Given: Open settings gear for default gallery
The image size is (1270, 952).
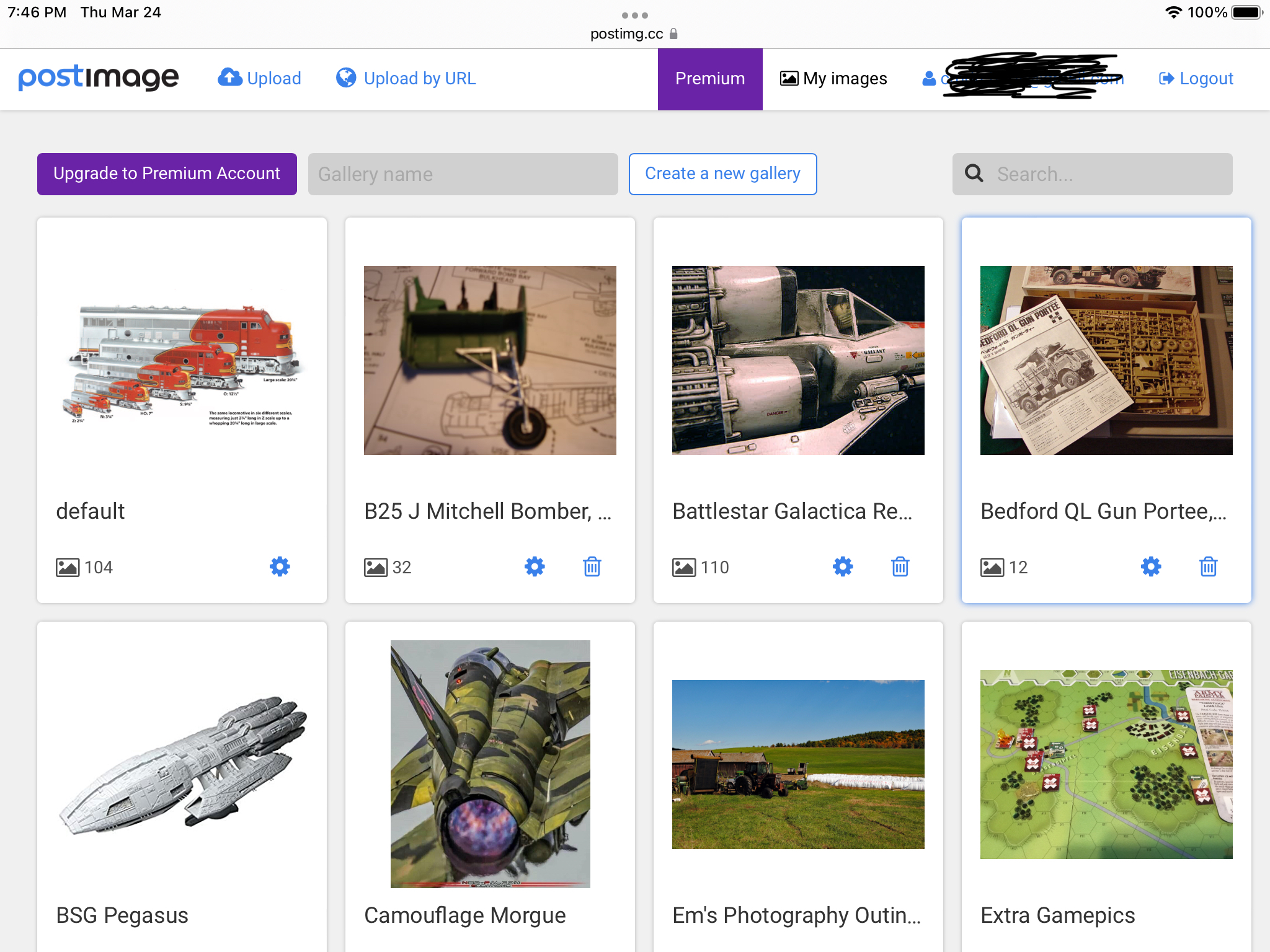Looking at the screenshot, I should pos(280,566).
